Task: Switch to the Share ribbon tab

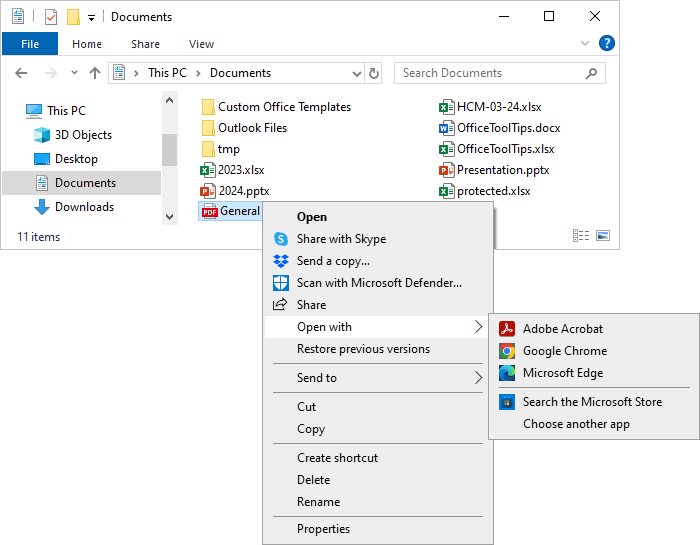Action: tap(146, 44)
